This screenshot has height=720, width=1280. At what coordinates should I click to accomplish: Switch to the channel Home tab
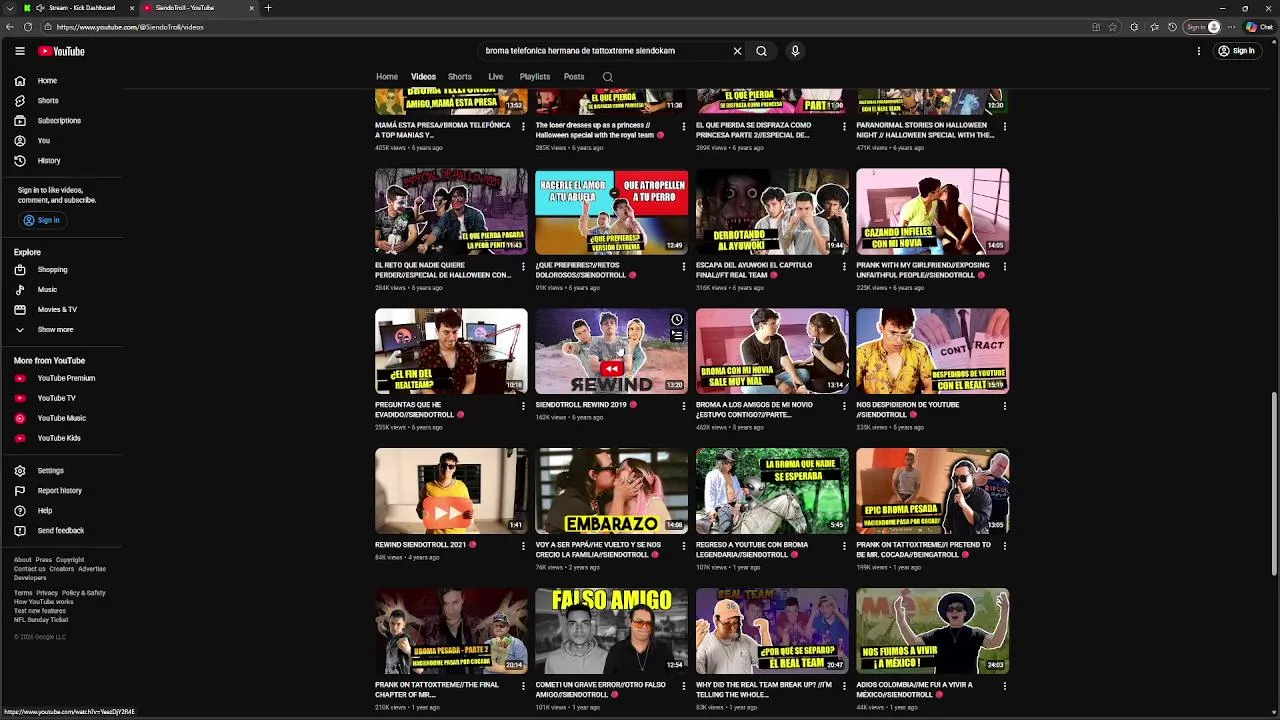(x=387, y=77)
